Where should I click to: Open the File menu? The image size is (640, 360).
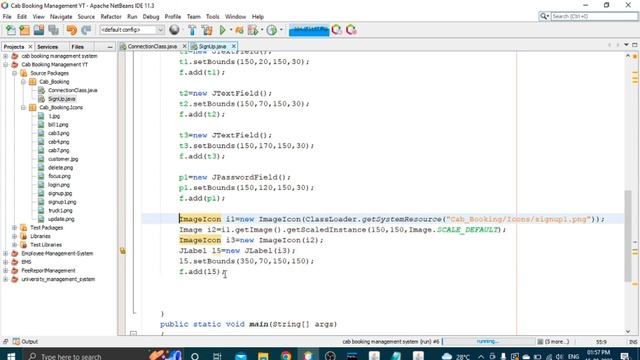(7, 16)
